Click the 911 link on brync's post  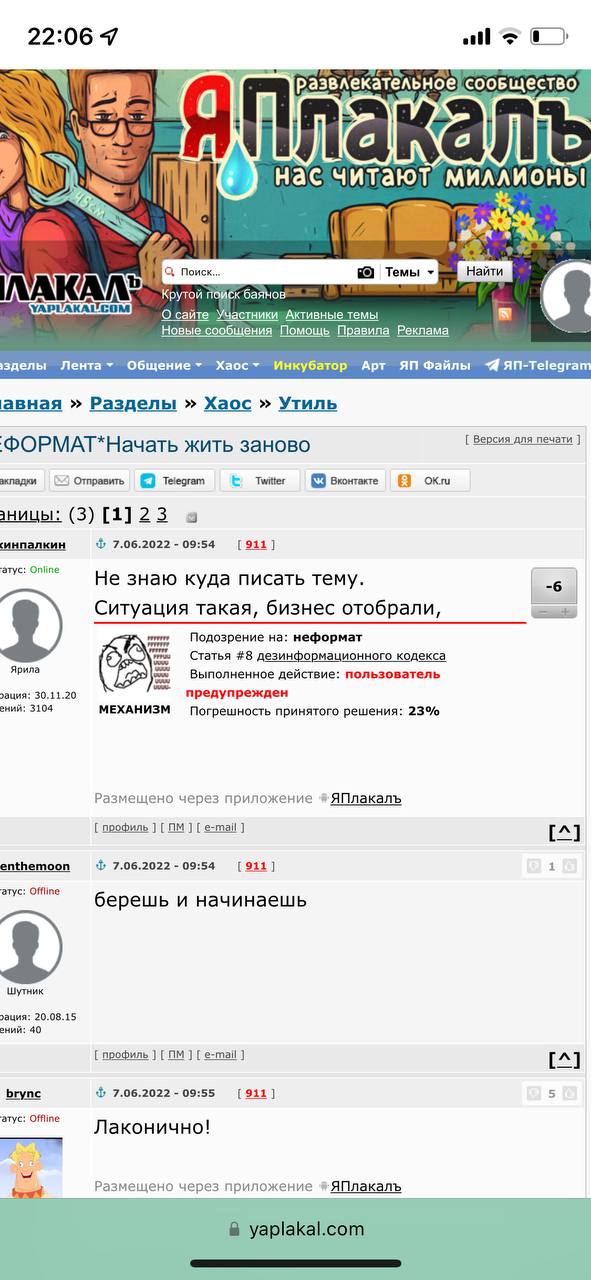point(256,1093)
